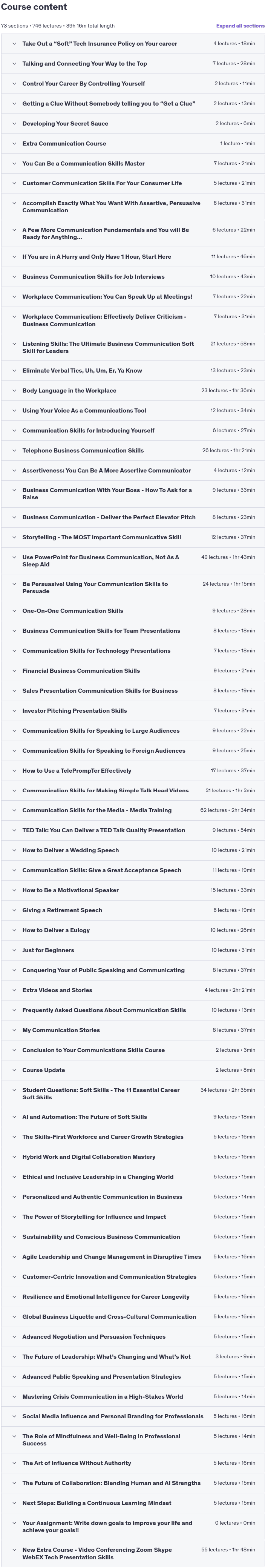Expand the Developing Your Secret Sauce section
This screenshot has height=1568, width=265.
click(x=133, y=124)
